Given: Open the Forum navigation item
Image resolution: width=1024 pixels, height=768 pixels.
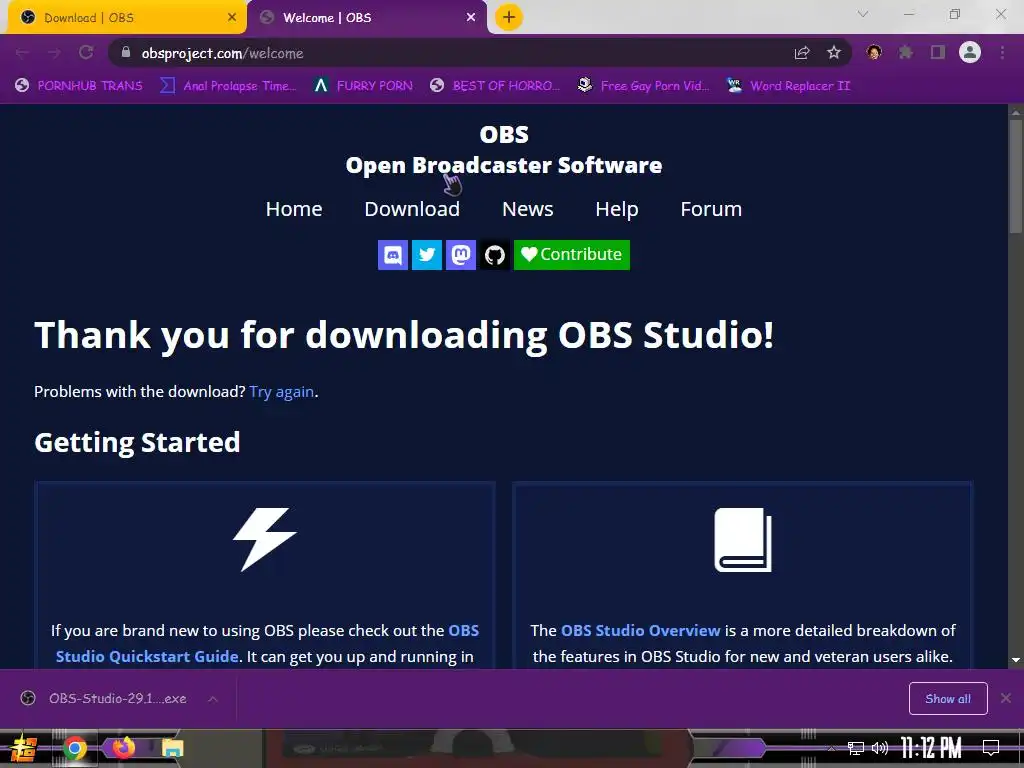Looking at the screenshot, I should click(711, 209).
